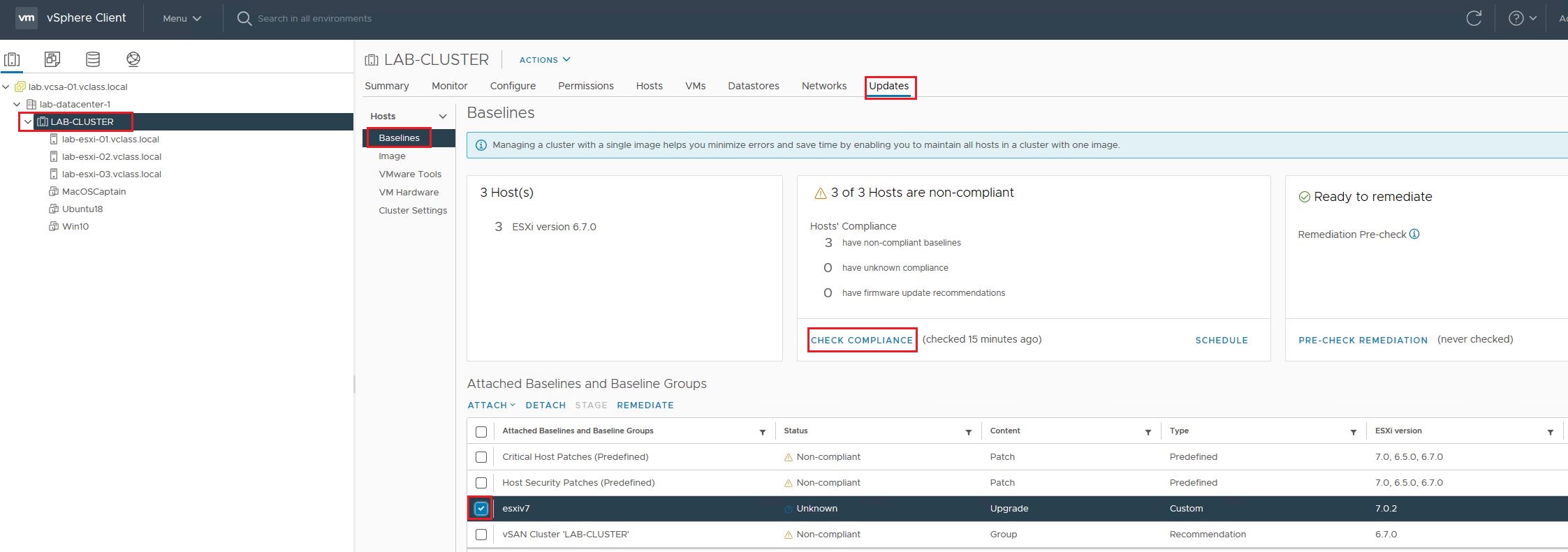
Task: Uncheck the esxiv7 baseline checkbox
Action: coord(481,509)
